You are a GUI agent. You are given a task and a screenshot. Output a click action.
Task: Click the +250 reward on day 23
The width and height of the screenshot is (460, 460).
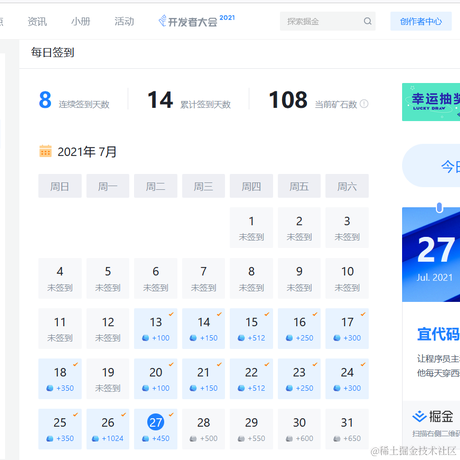coord(304,388)
